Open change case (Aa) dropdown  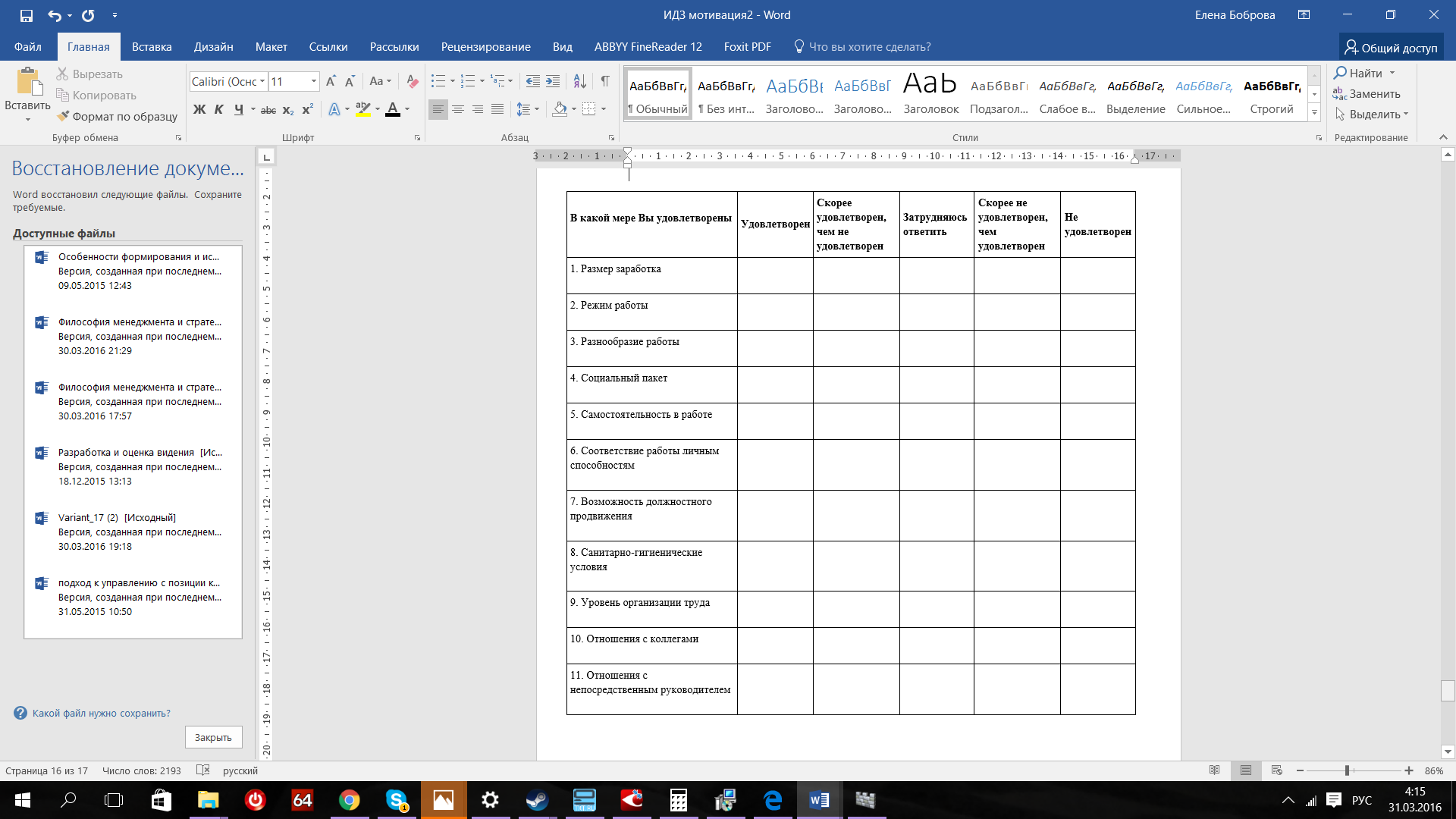[x=380, y=81]
